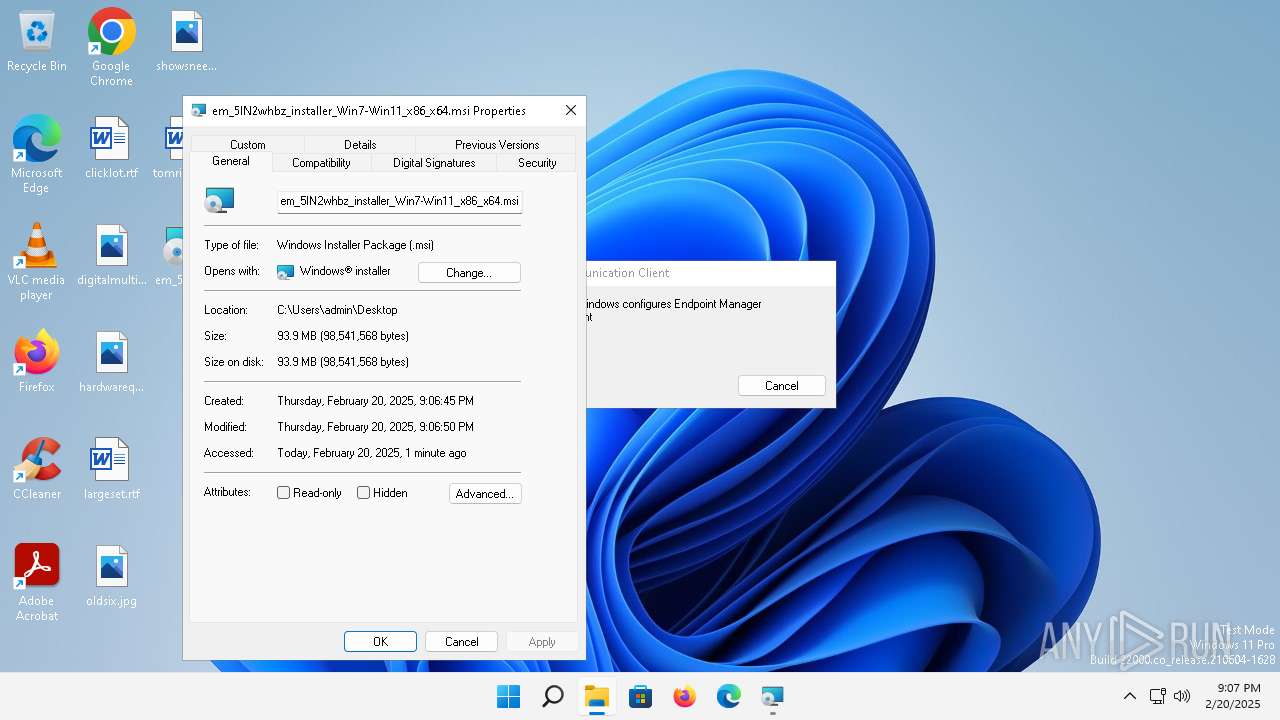This screenshot has width=1280, height=720.
Task: Launch VLC media player shortcut
Action: (36, 262)
